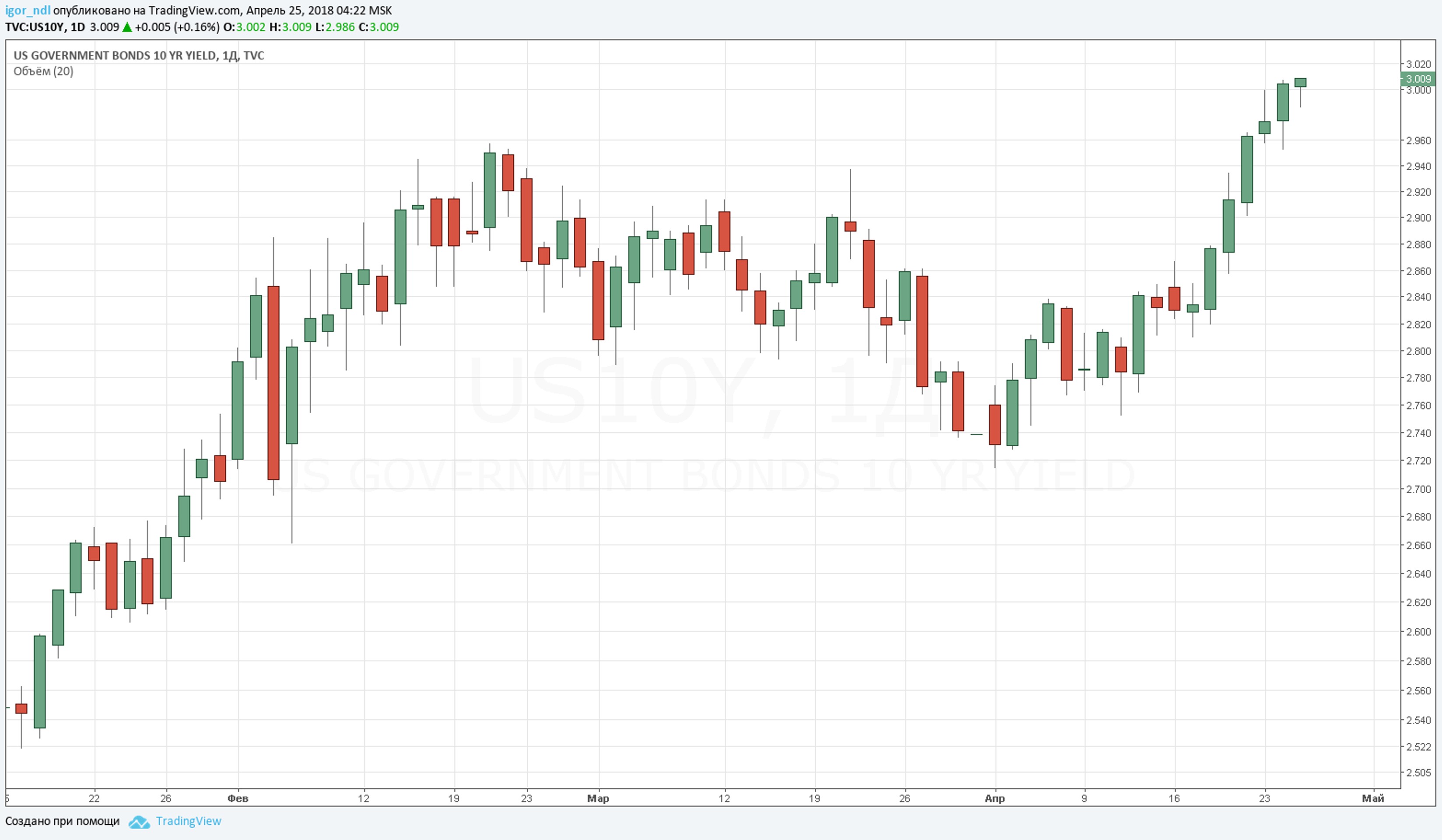Click the Фев month label on time axis
This screenshot has width=1442, height=840.
(x=238, y=798)
